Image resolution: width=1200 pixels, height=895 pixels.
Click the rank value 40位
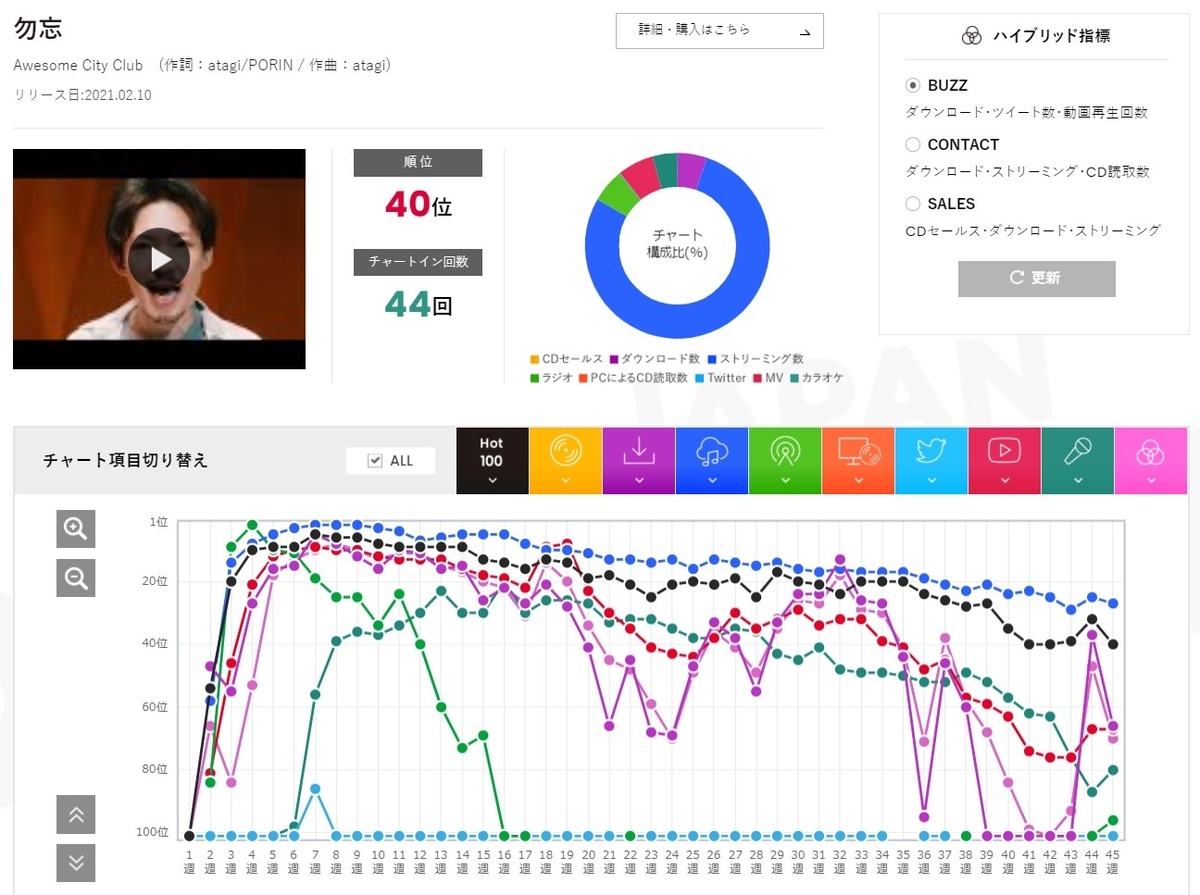(418, 205)
